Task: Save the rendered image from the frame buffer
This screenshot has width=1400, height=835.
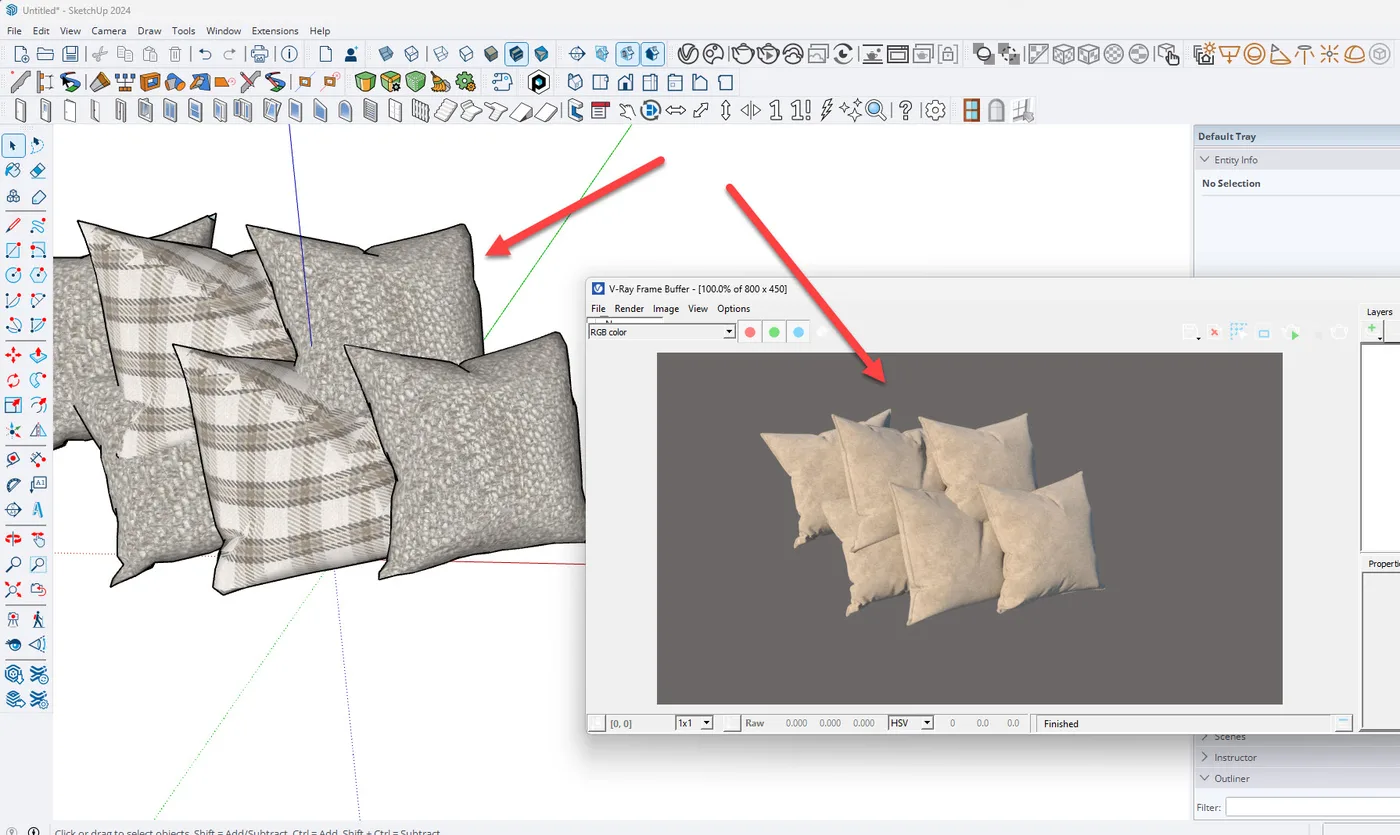Action: tap(1190, 331)
